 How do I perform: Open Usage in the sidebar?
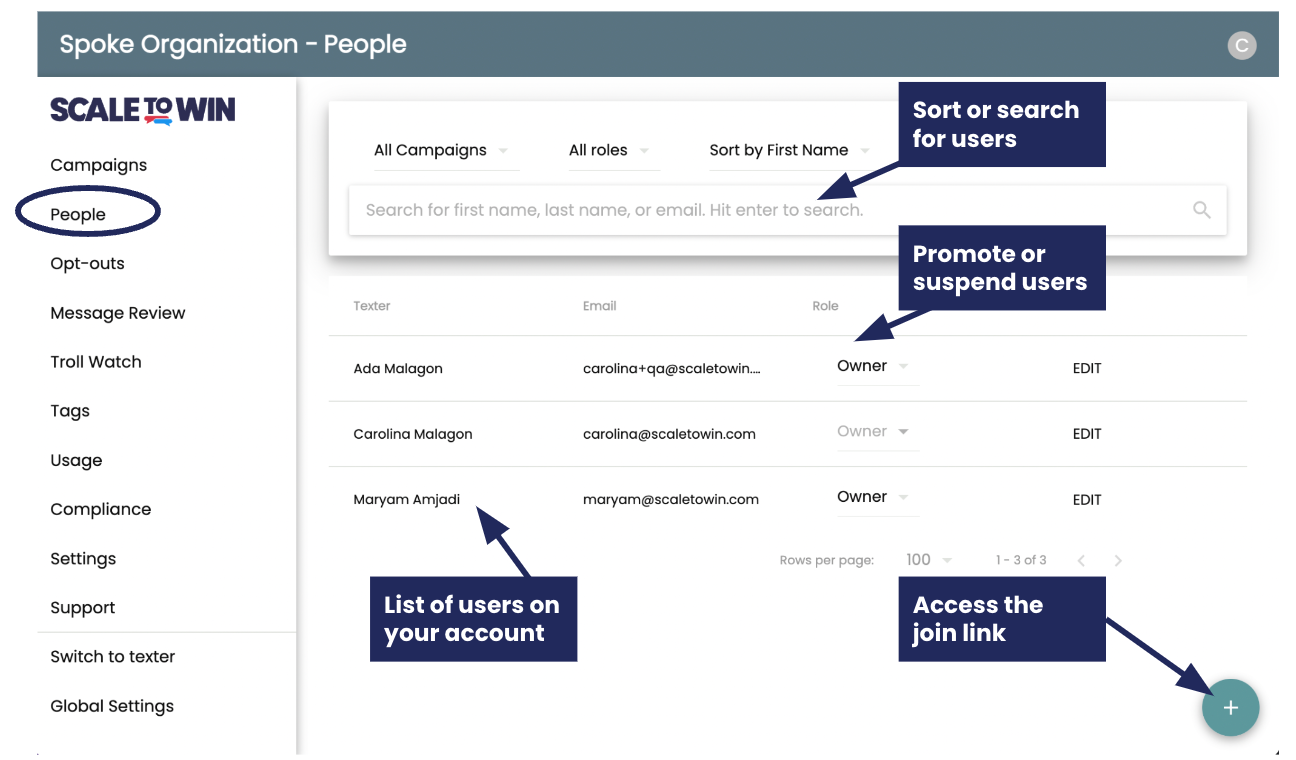click(x=76, y=460)
